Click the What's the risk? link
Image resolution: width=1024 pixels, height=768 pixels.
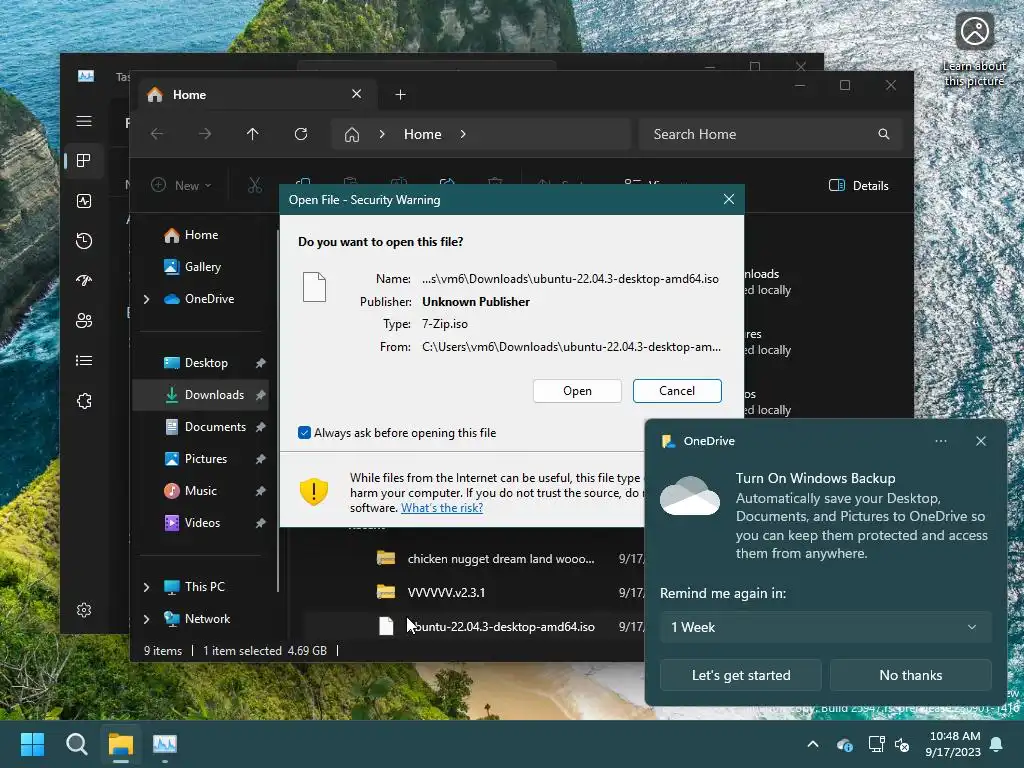pos(441,508)
